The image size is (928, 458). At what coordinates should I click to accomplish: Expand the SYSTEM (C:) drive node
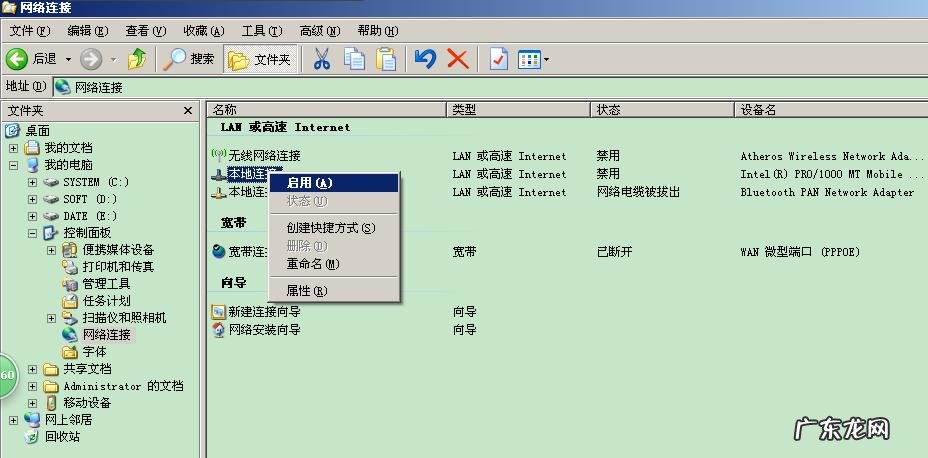pos(32,182)
